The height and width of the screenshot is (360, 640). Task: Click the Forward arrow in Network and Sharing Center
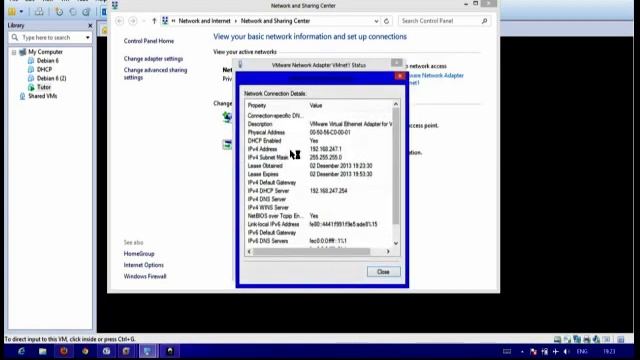click(x=133, y=21)
